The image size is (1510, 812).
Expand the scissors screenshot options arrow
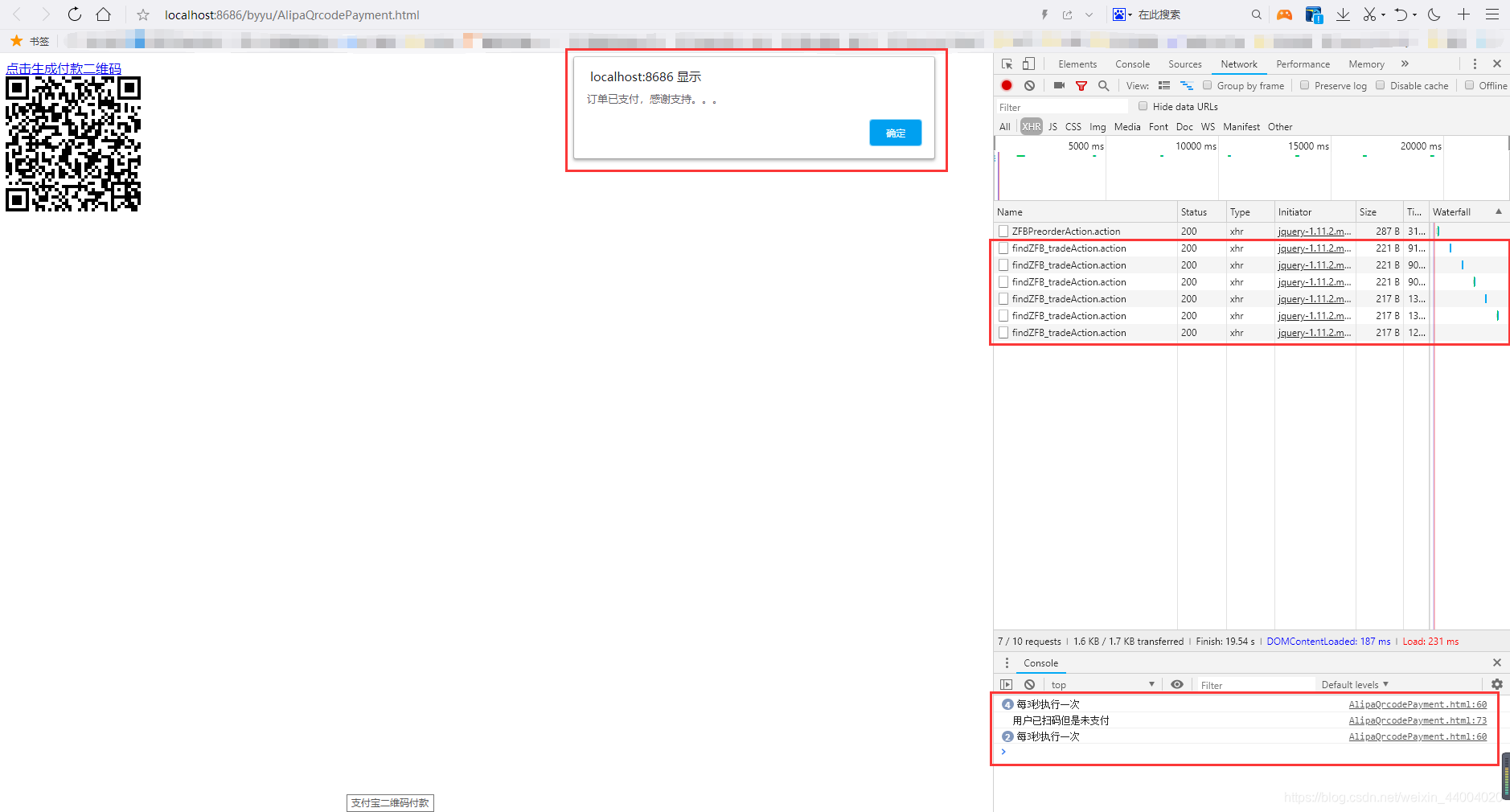1383,15
